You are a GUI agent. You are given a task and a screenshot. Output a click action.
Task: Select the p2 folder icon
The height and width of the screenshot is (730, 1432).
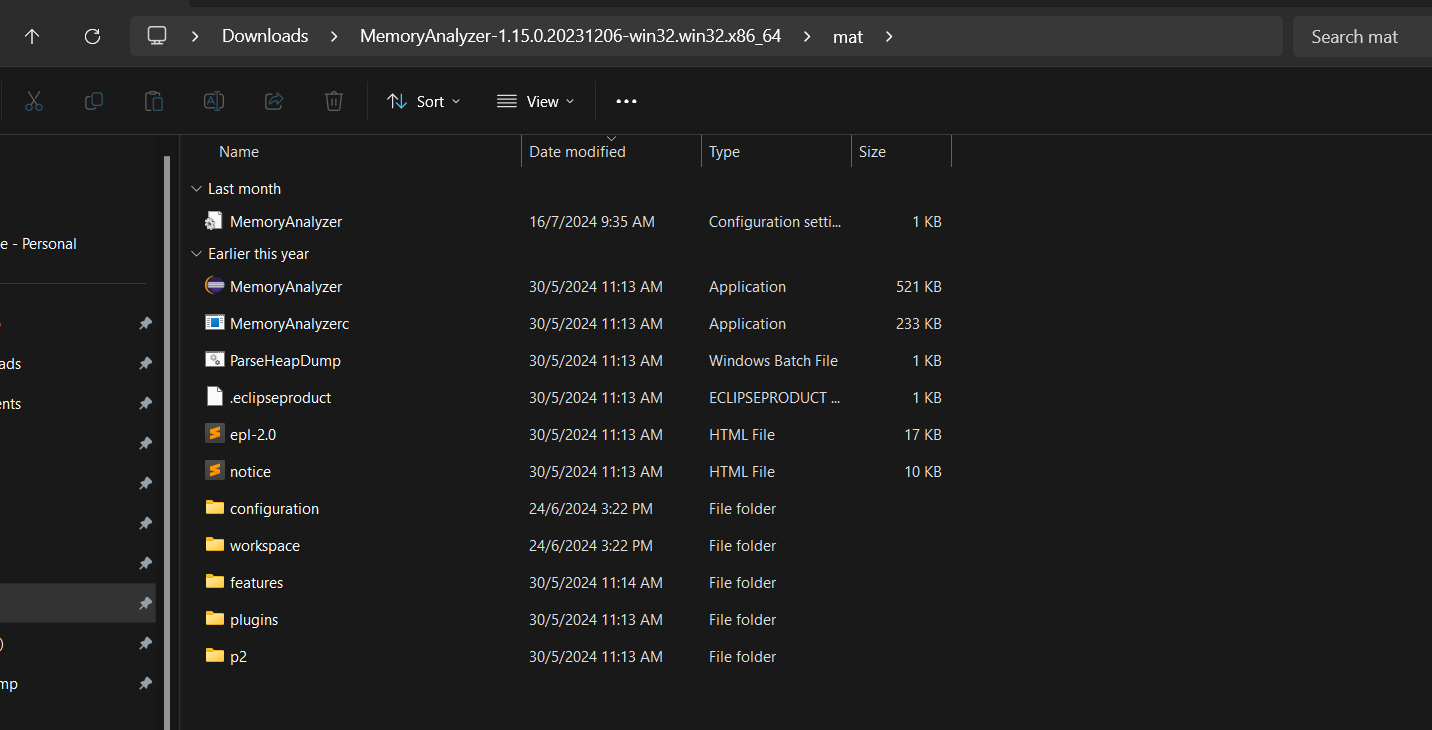point(214,656)
